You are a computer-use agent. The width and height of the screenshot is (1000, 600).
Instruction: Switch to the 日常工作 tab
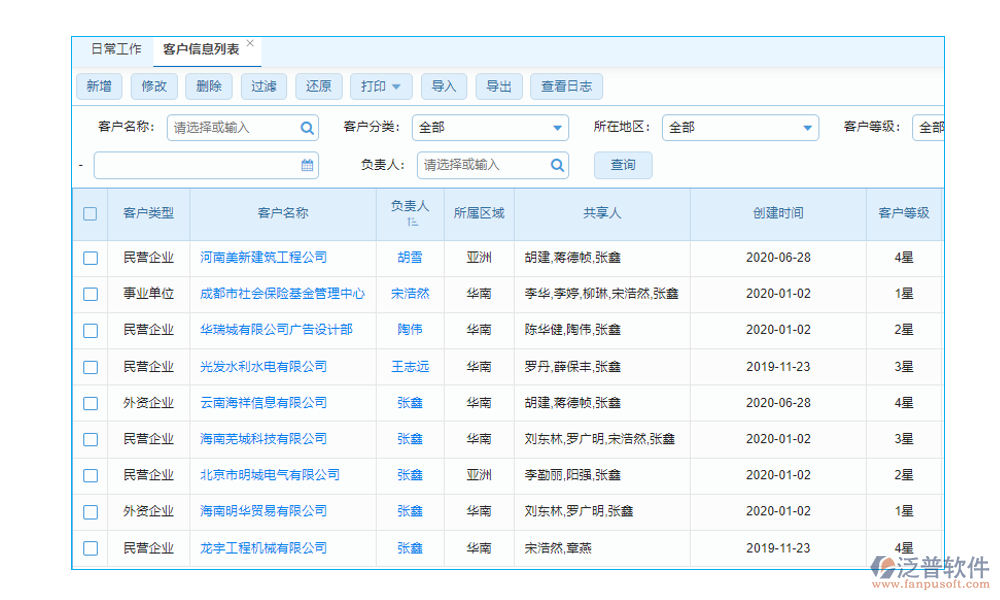pyautogui.click(x=114, y=48)
